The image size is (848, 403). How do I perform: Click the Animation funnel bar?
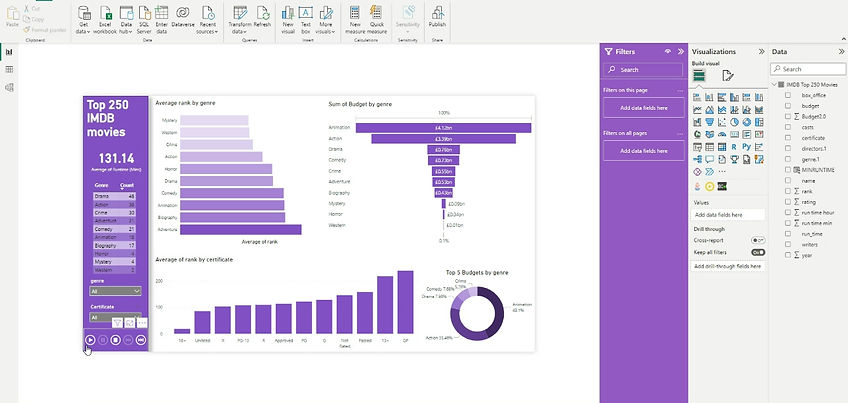pyautogui.click(x=443, y=128)
